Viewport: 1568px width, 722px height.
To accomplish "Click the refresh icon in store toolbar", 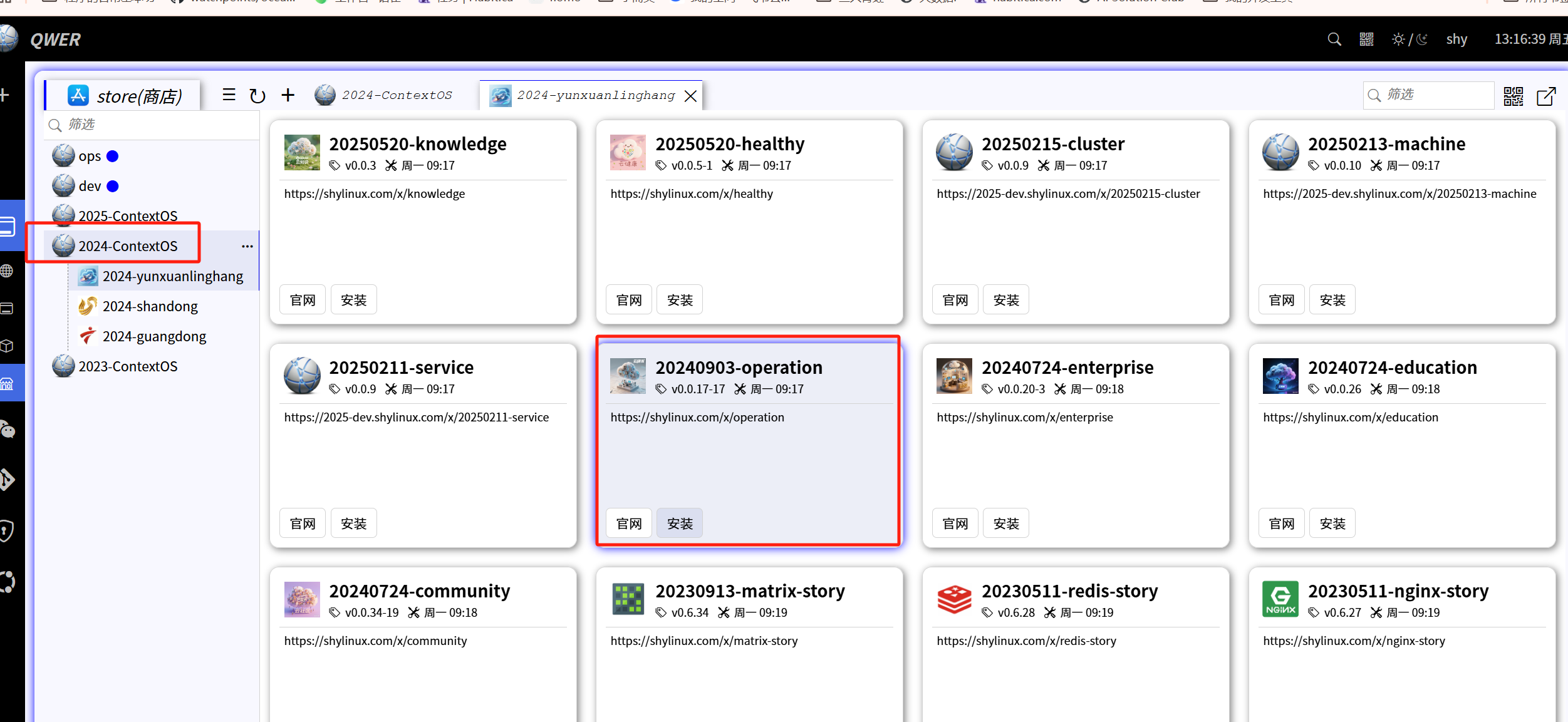I will pyautogui.click(x=257, y=96).
